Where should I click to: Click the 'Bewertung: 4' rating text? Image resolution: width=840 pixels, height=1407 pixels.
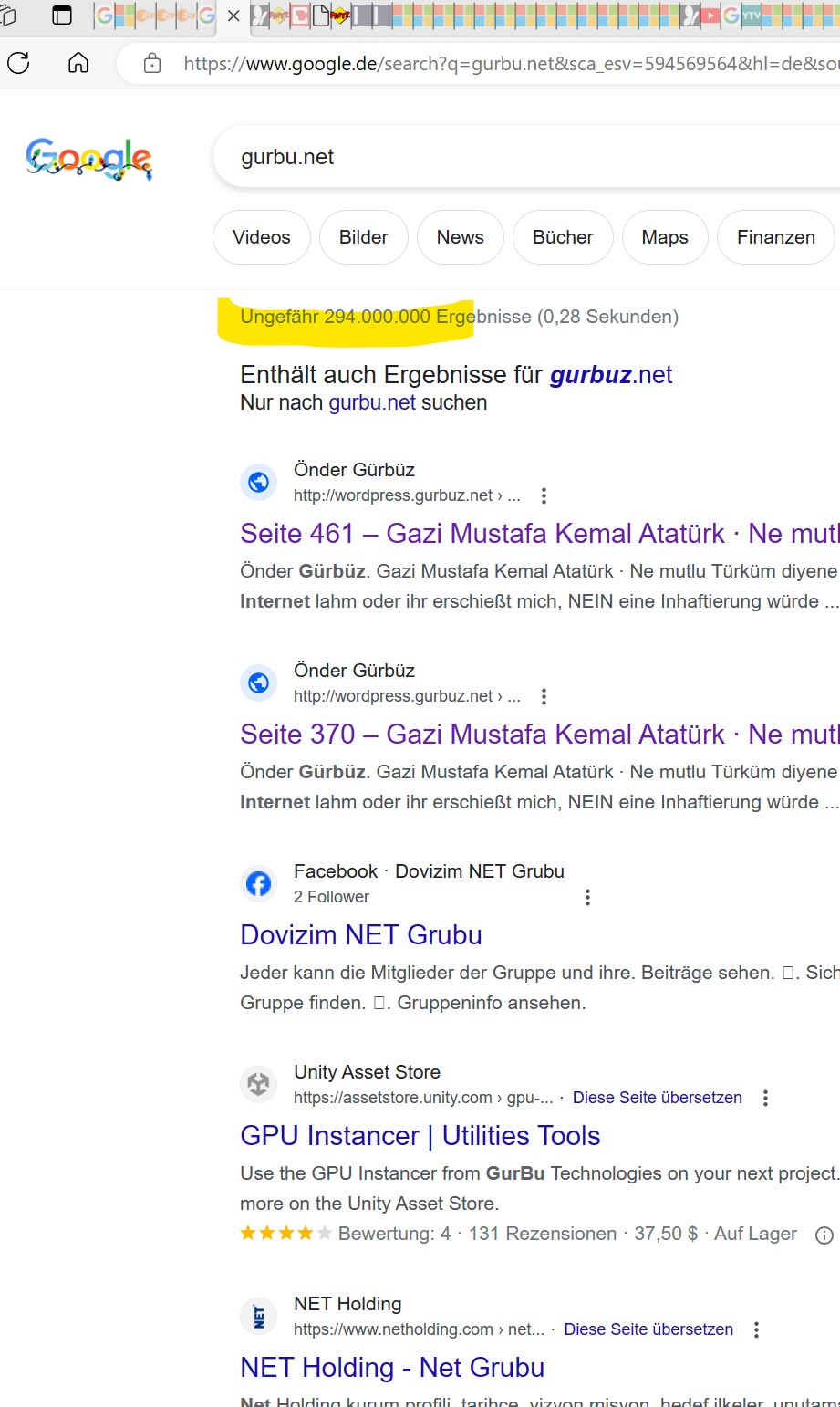click(x=394, y=1234)
